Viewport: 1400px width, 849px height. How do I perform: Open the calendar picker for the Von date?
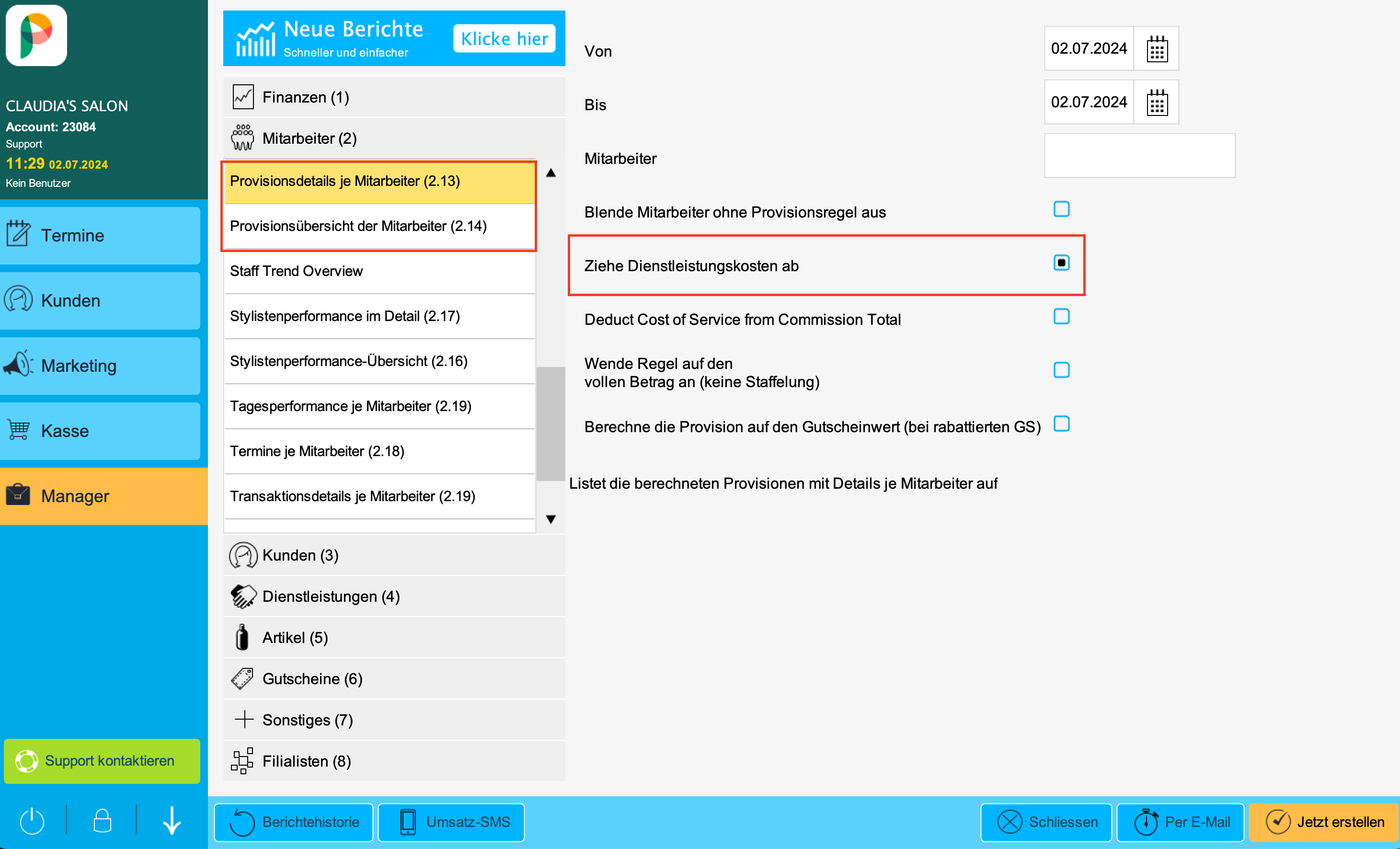(x=1156, y=48)
